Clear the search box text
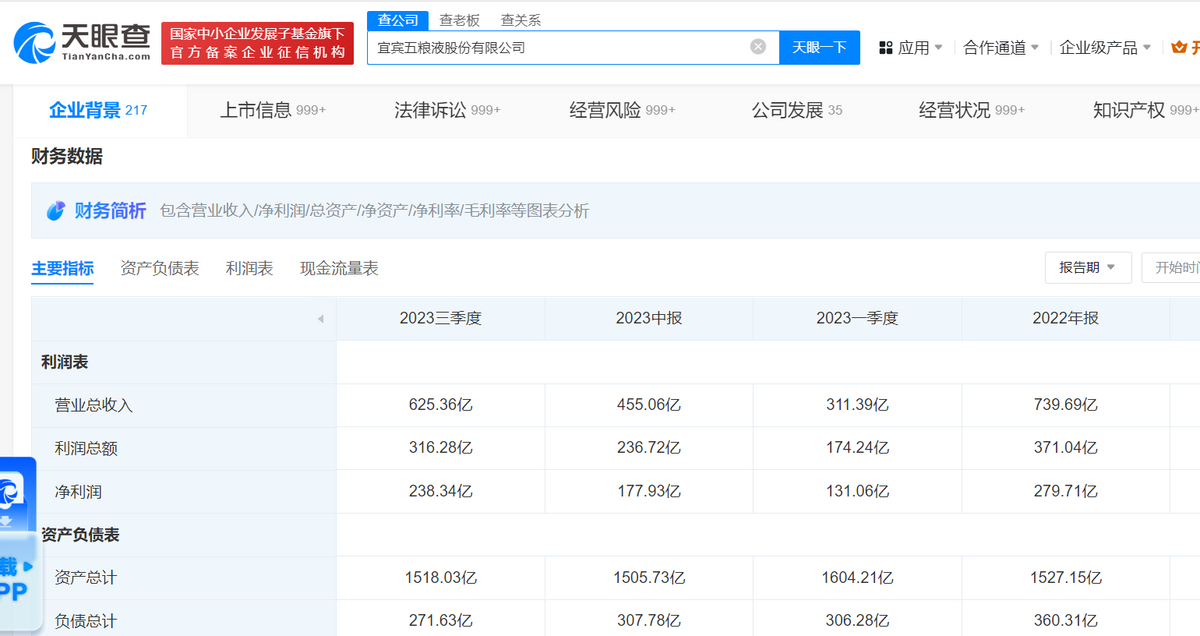1200x636 pixels. click(758, 47)
